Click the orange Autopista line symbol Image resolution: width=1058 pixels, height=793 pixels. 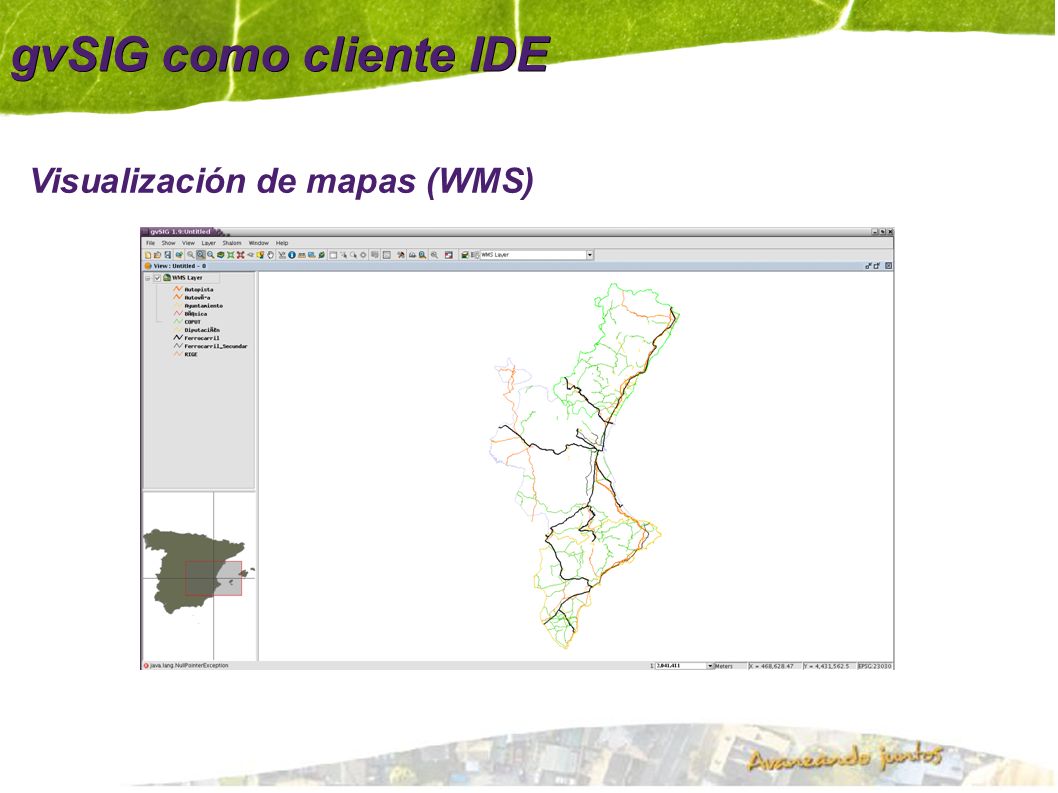[178, 289]
